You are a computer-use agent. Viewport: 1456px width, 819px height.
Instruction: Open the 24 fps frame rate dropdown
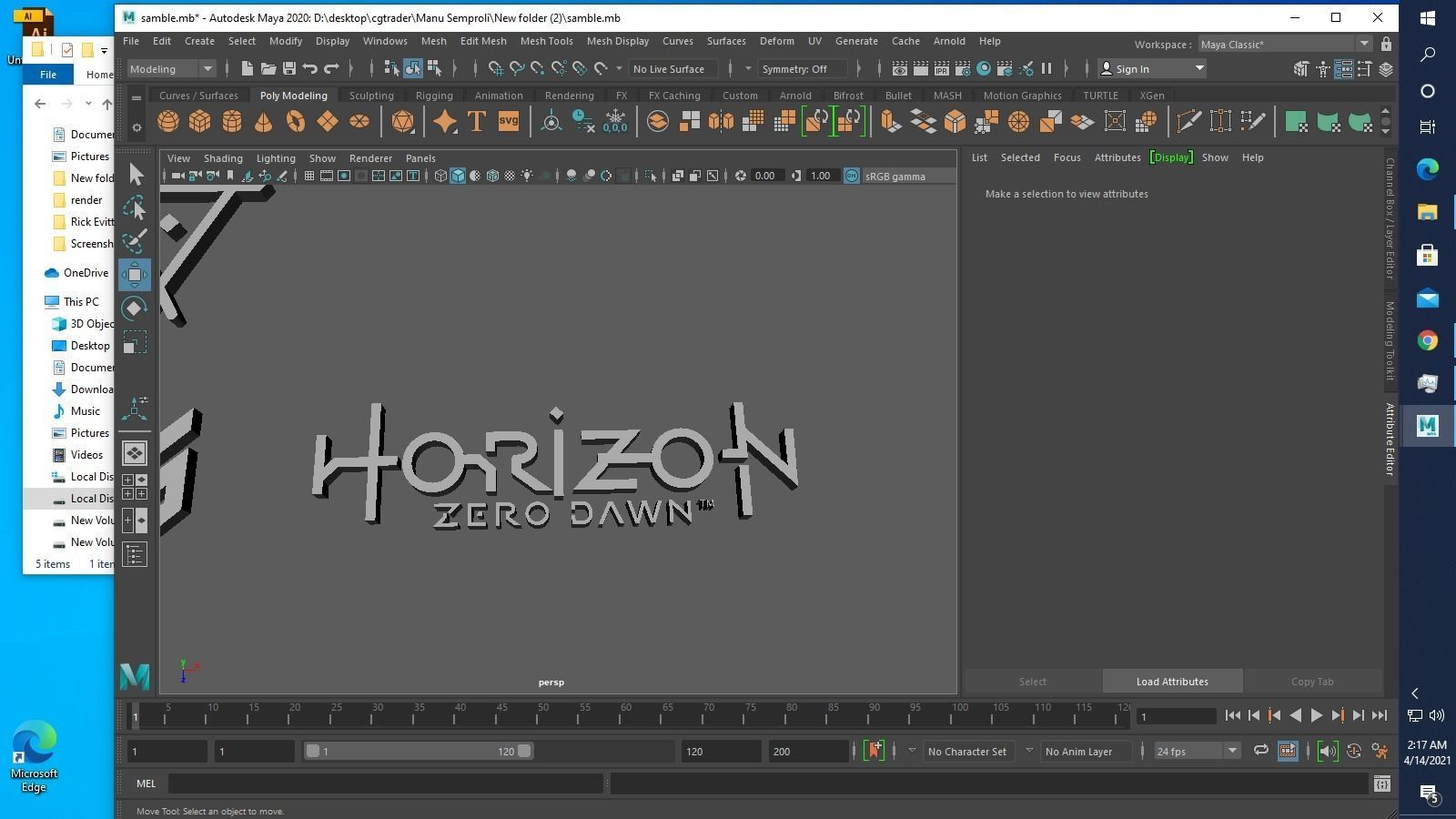click(1197, 751)
